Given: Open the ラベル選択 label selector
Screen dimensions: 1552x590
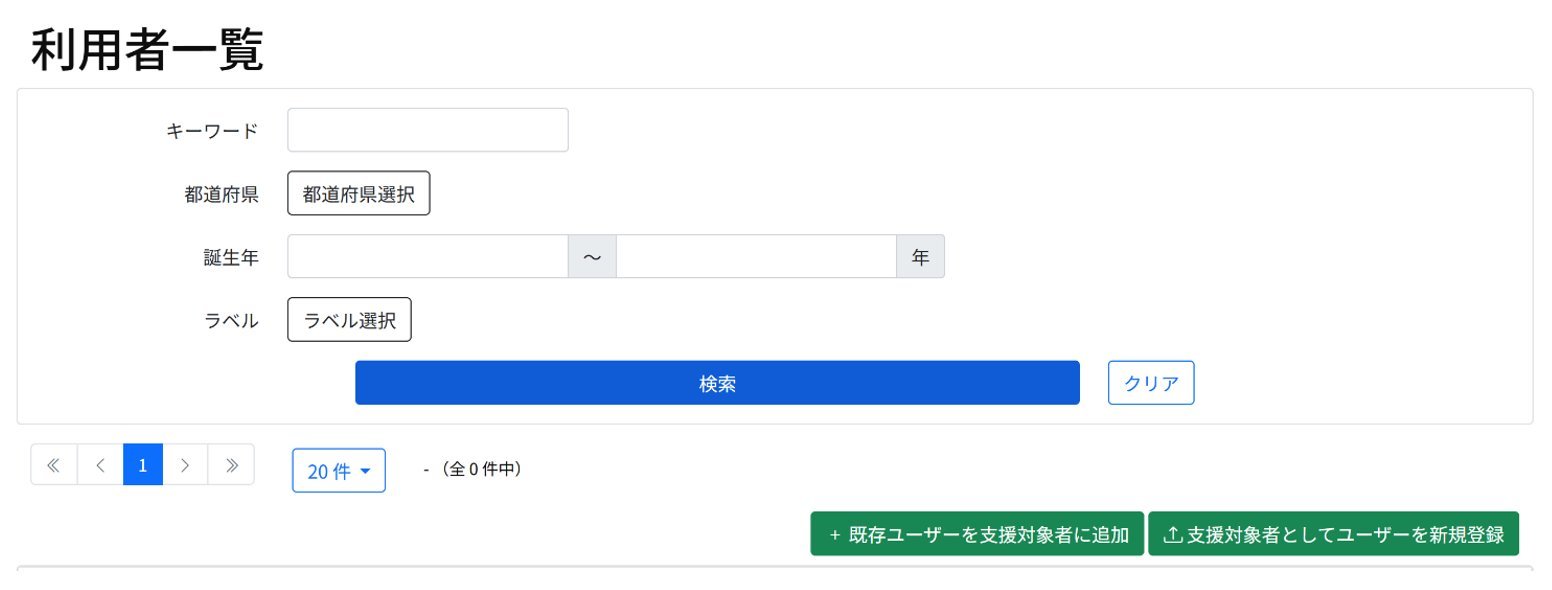Looking at the screenshot, I should pyautogui.click(x=349, y=320).
